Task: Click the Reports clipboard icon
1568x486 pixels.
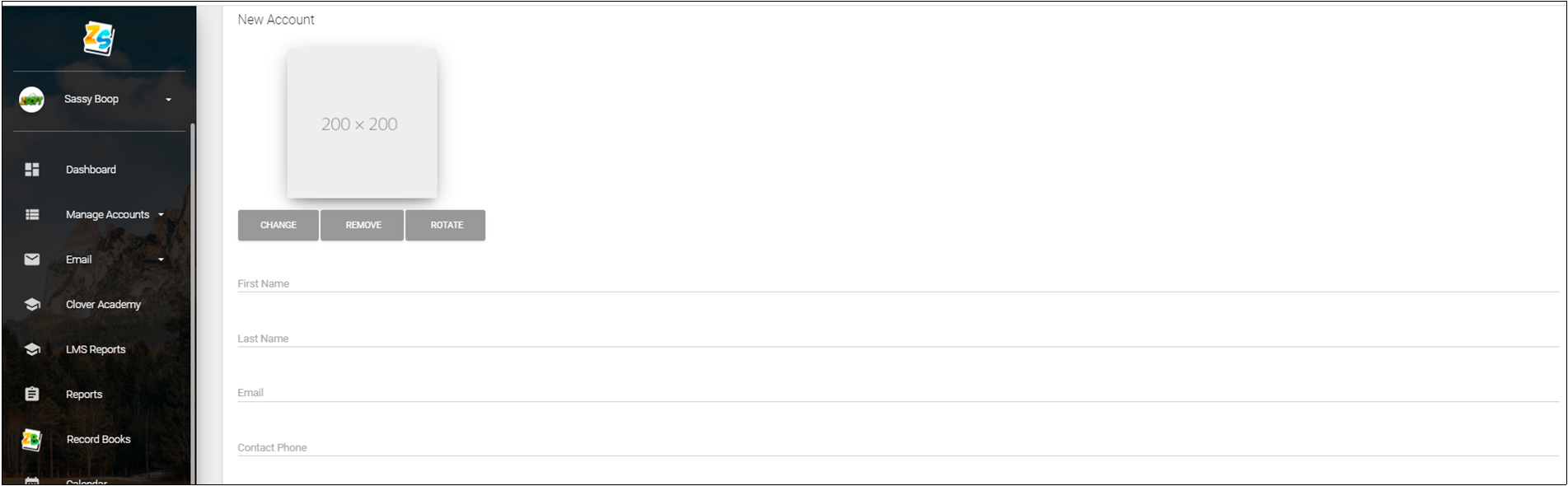Action: tap(32, 394)
